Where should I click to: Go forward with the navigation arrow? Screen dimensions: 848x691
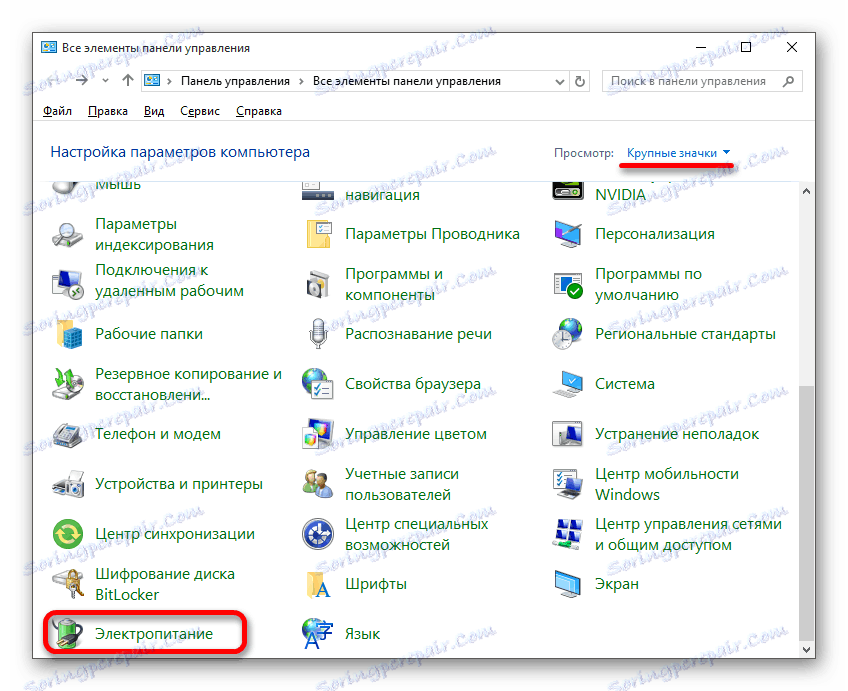click(82, 81)
